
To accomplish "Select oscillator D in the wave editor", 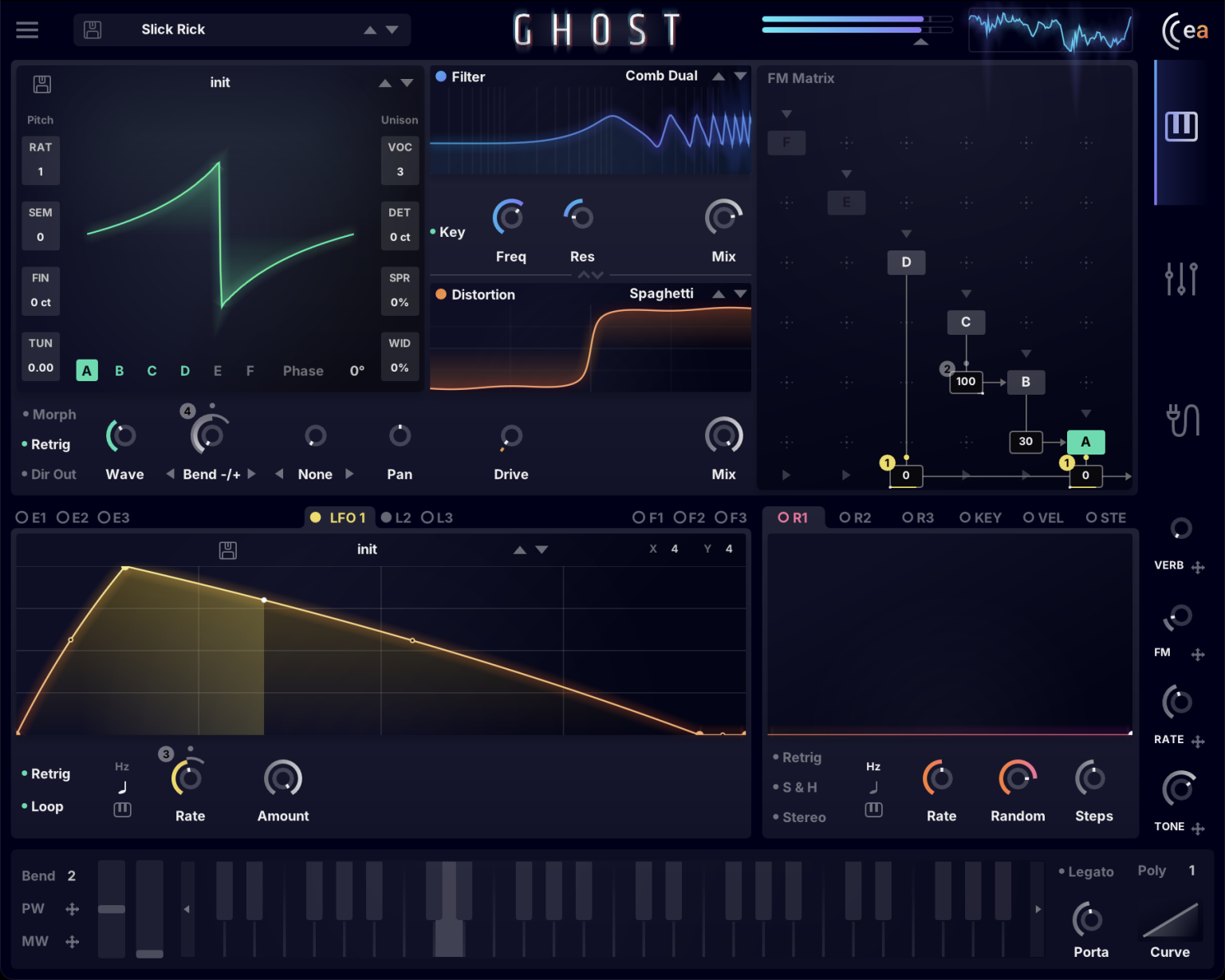I will coord(184,370).
